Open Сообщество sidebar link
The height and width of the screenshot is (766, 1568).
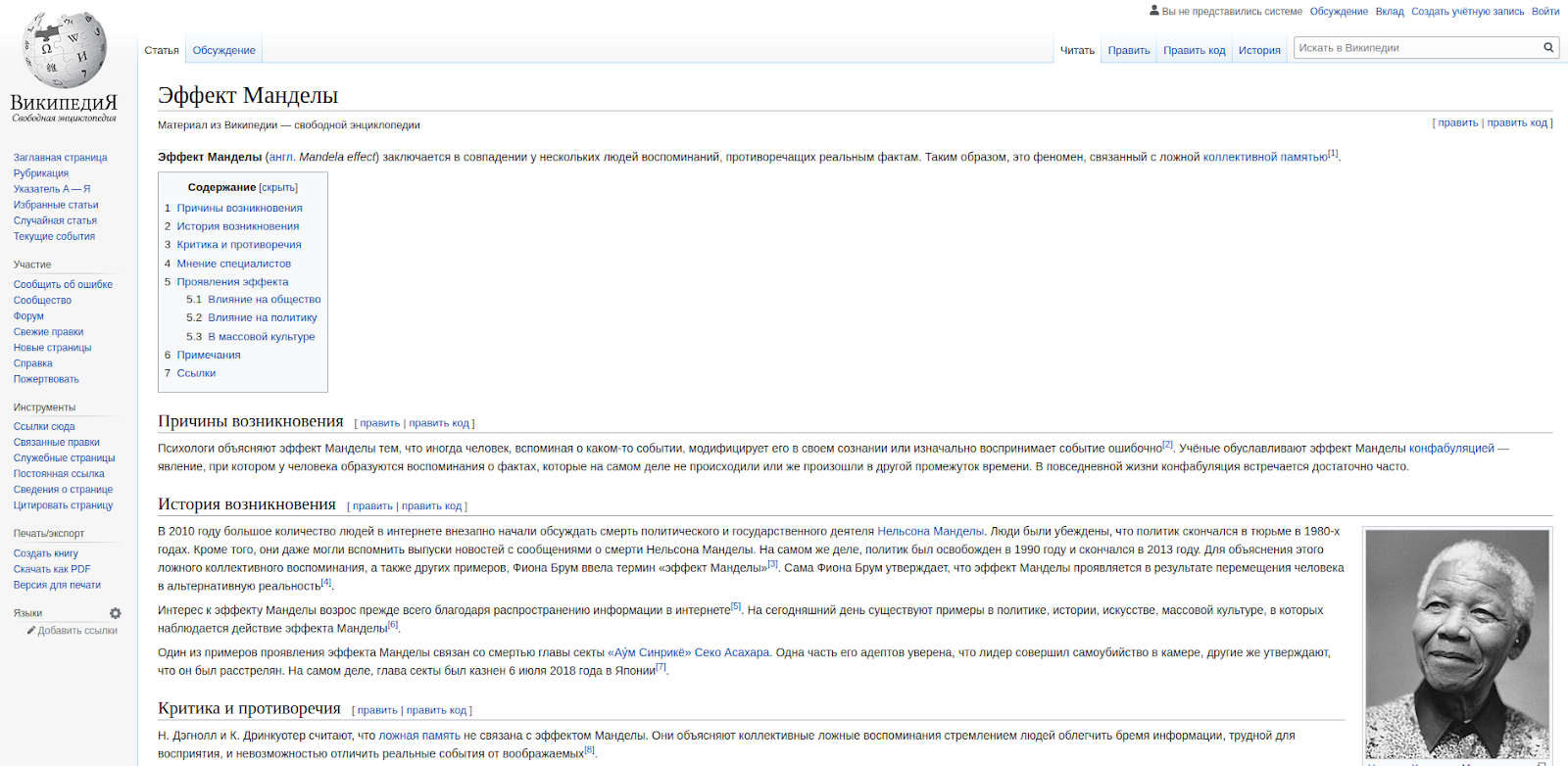[x=42, y=300]
